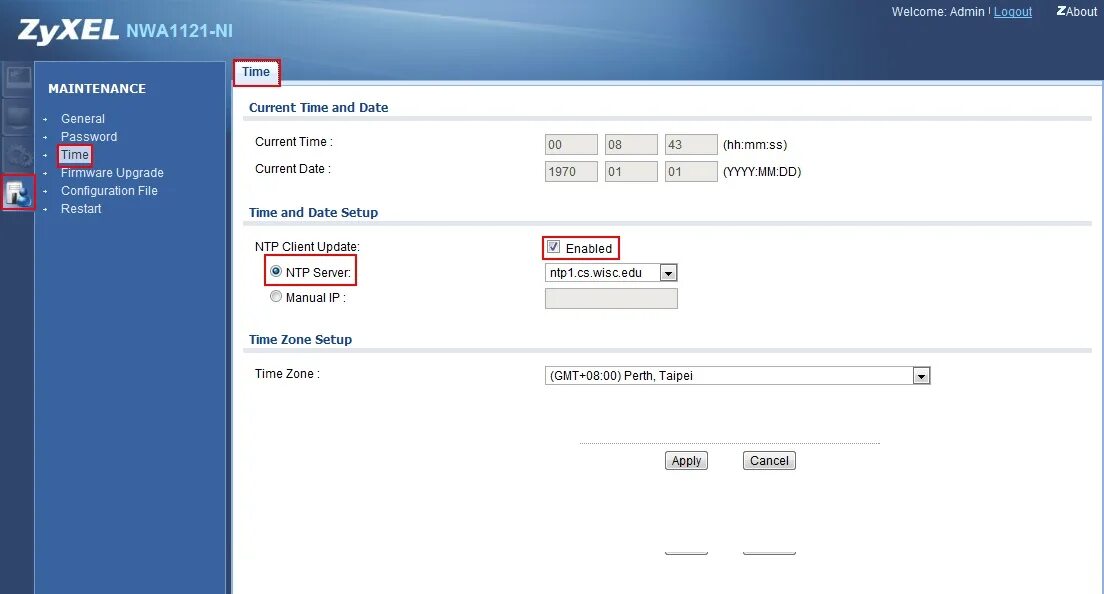The width and height of the screenshot is (1104, 594).
Task: Click the Current Date month field
Action: point(631,171)
